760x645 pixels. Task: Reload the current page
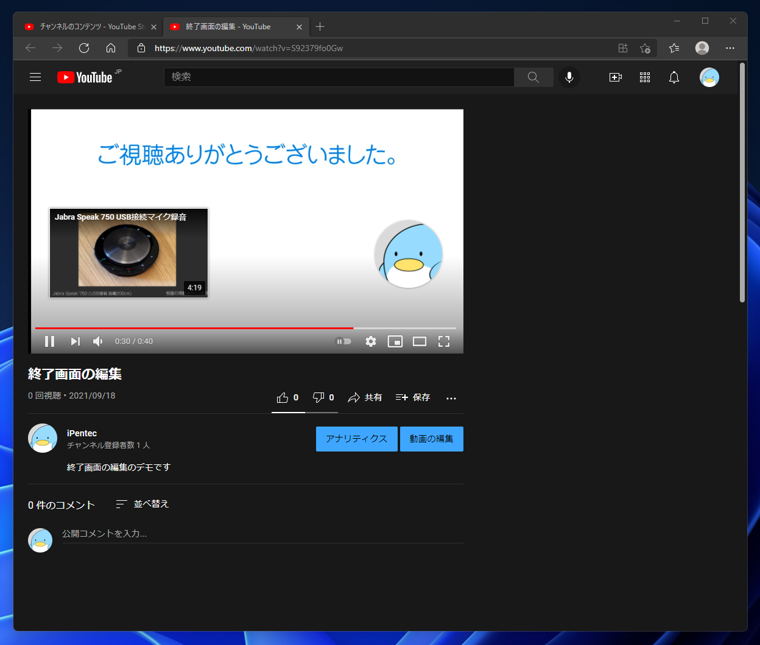pyautogui.click(x=84, y=48)
